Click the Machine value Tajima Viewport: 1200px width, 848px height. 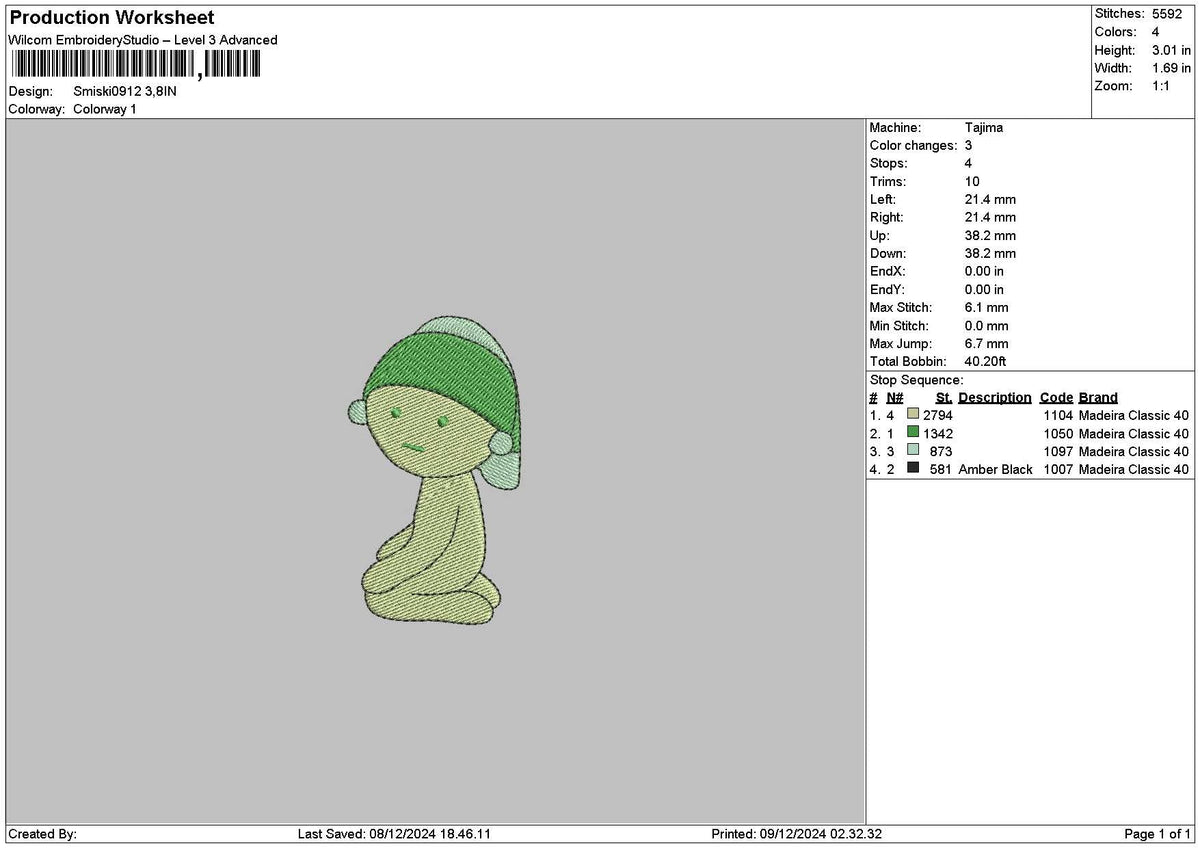pyautogui.click(x=984, y=128)
